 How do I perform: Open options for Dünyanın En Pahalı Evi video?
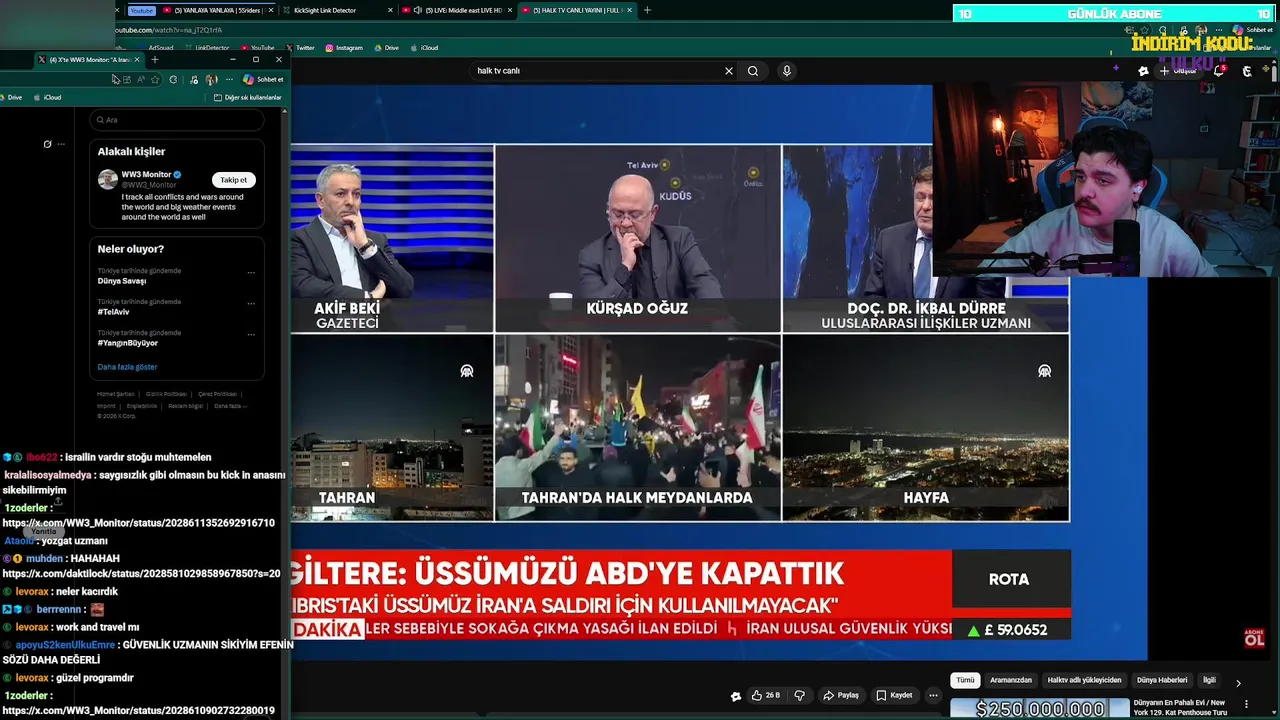pos(1246,705)
